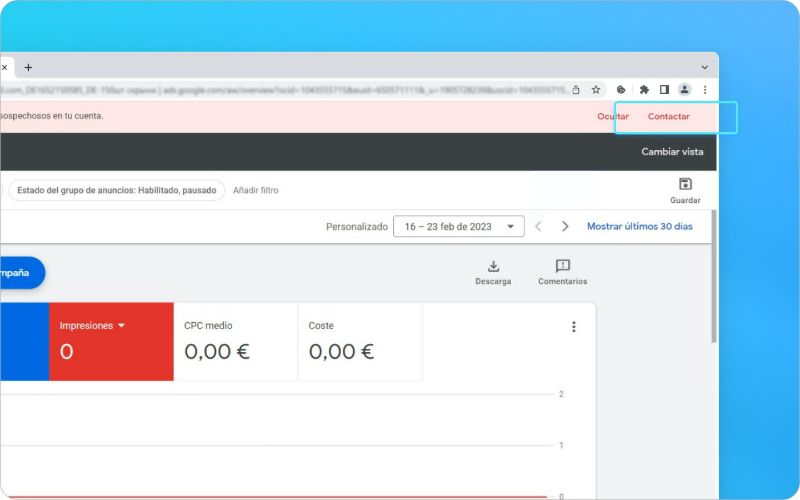Expand the date range dropdown 16 – 23 feb de 2023
The width and height of the screenshot is (800, 500).
(x=458, y=227)
